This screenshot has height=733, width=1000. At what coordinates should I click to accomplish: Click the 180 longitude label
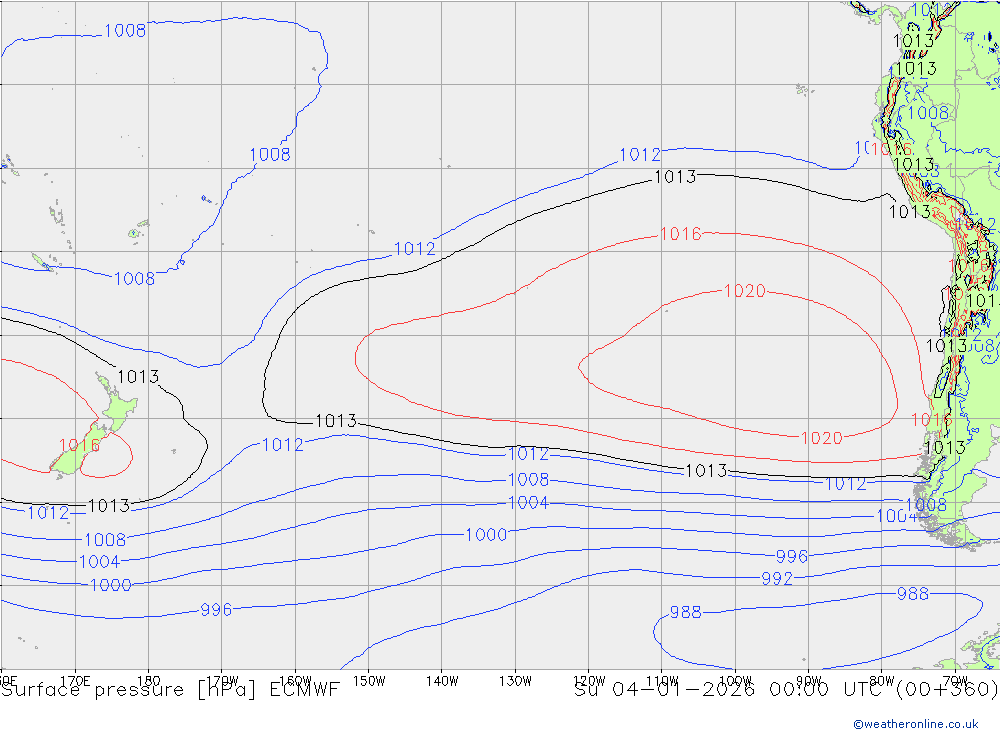(148, 680)
